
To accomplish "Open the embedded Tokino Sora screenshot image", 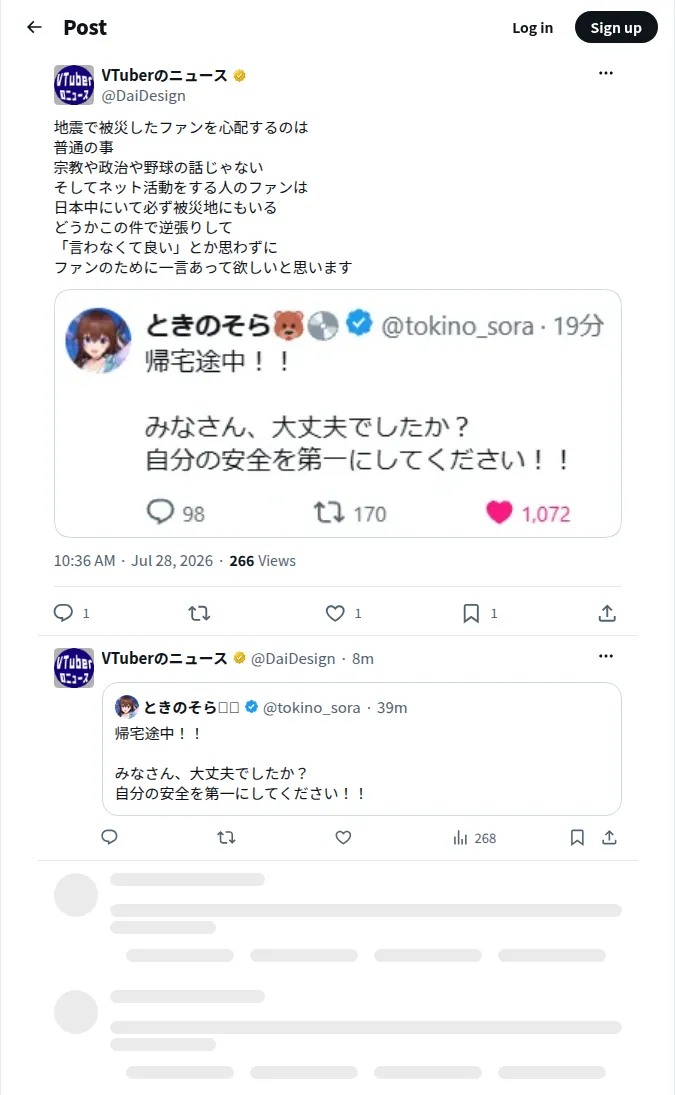I will coord(338,413).
